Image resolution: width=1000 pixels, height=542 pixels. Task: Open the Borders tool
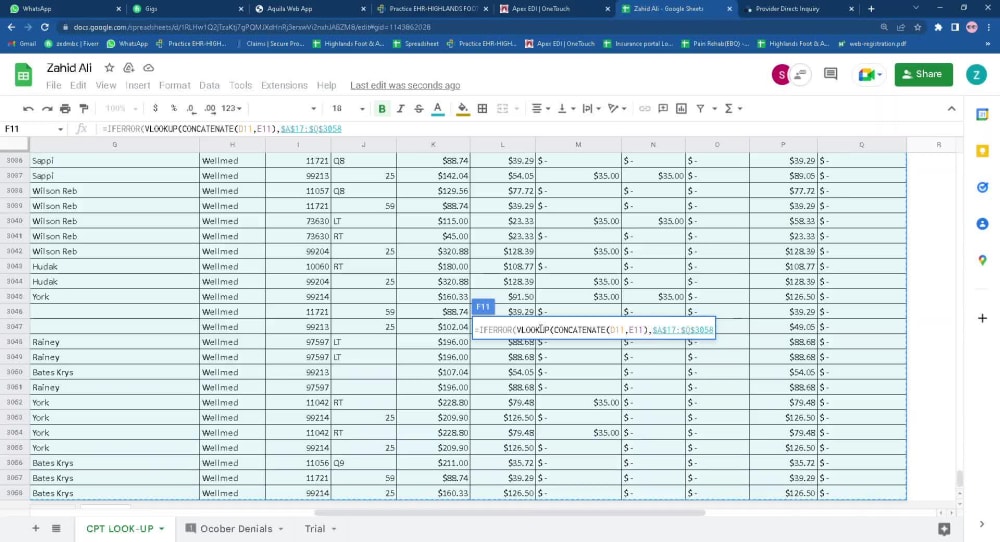[x=483, y=108]
